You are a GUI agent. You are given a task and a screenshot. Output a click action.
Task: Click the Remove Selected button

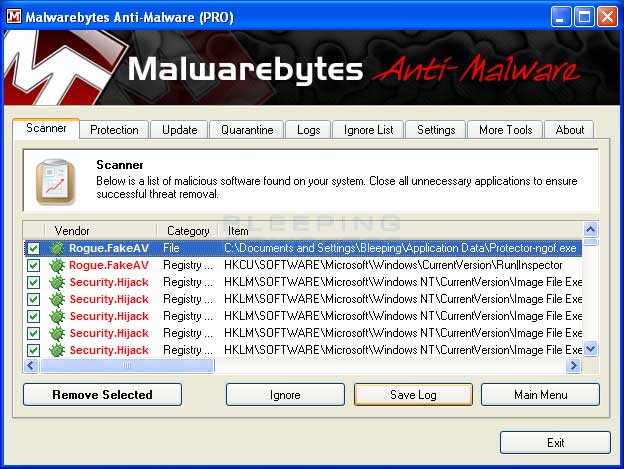click(102, 395)
